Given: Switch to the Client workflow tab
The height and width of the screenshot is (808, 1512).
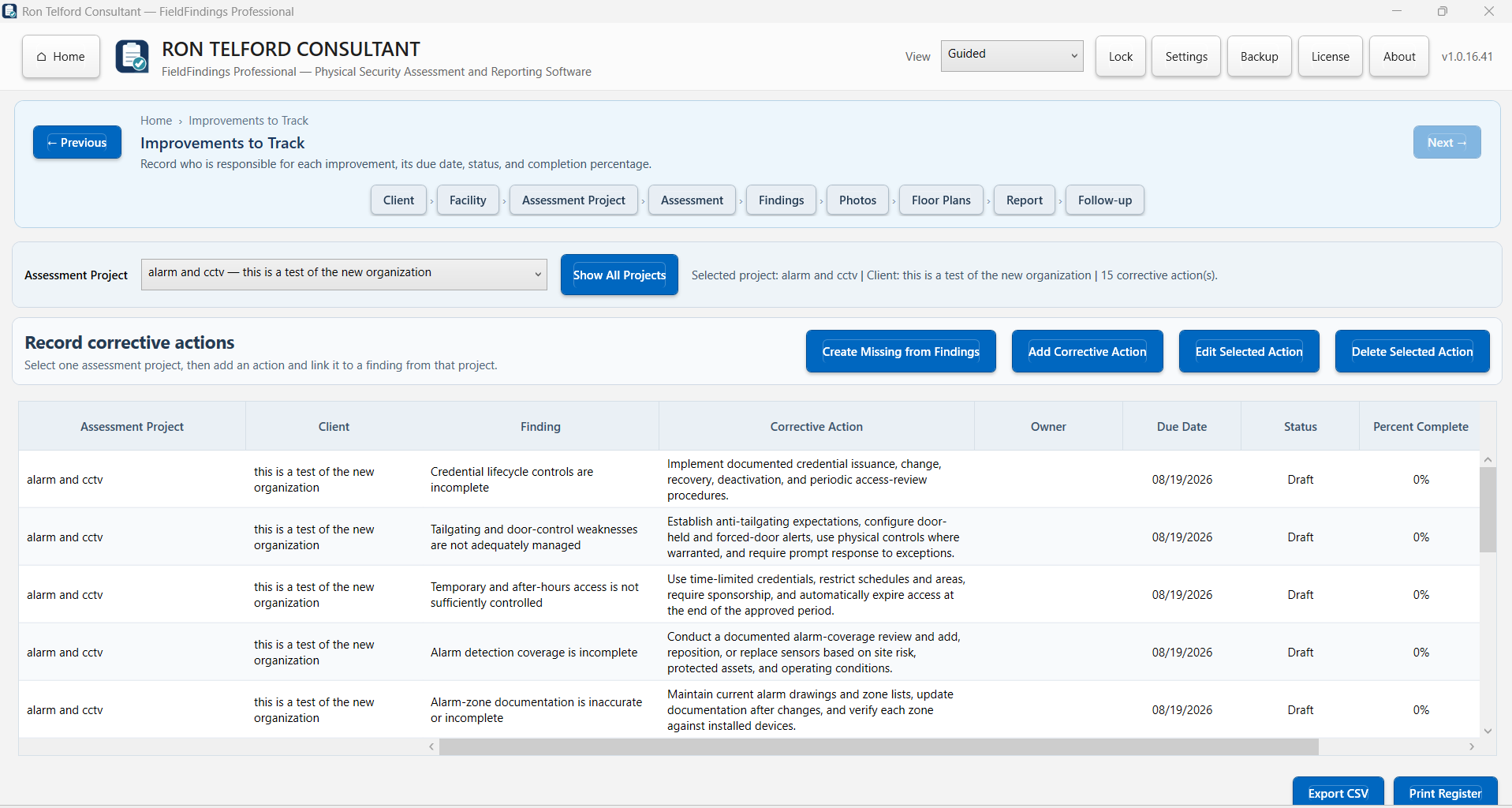Looking at the screenshot, I should tap(398, 200).
